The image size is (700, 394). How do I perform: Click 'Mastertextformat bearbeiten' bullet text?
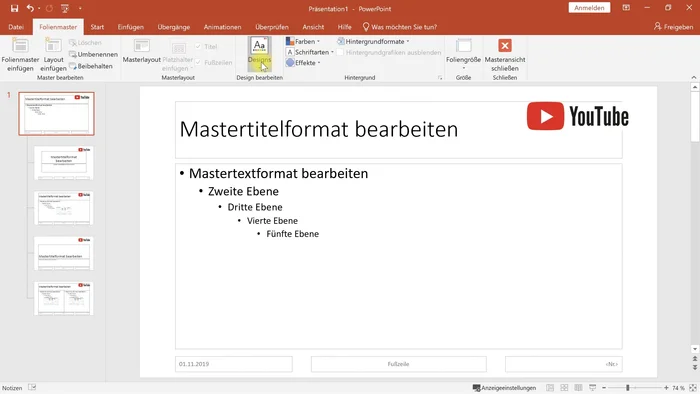click(279, 174)
